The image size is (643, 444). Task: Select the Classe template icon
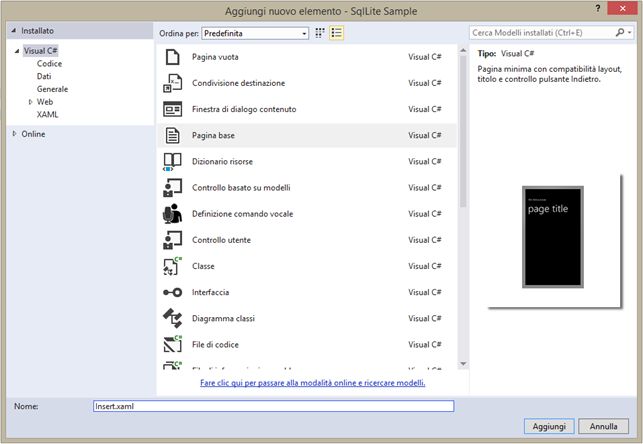tap(172, 266)
